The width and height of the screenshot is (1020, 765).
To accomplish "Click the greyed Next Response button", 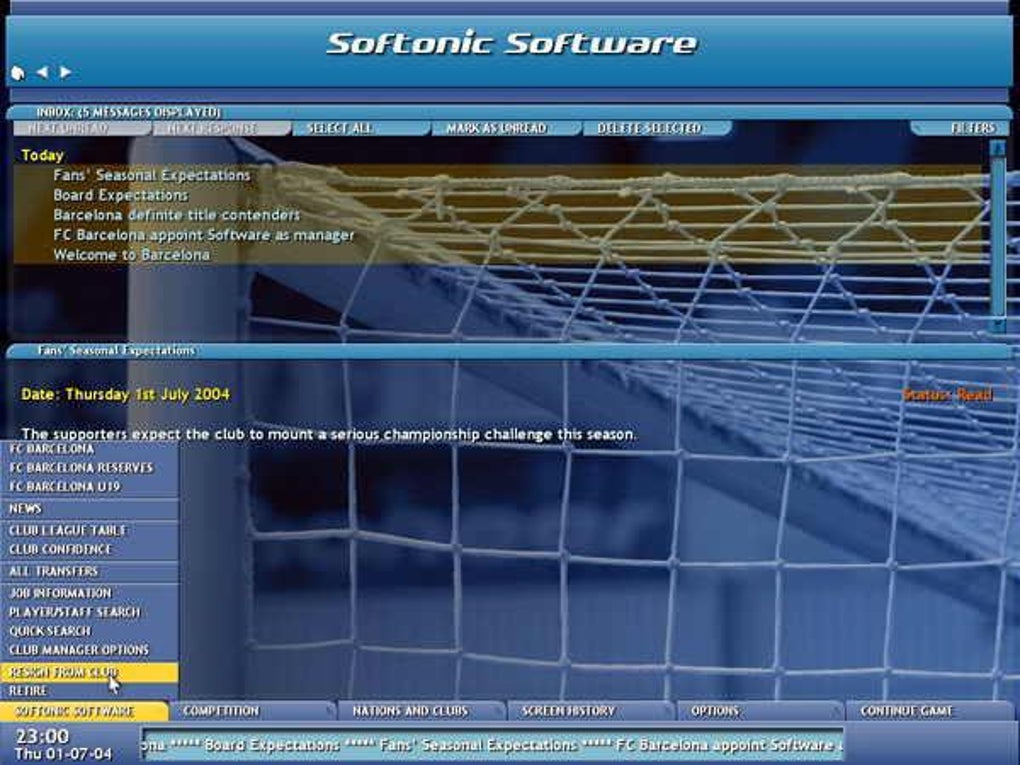I will pyautogui.click(x=221, y=128).
